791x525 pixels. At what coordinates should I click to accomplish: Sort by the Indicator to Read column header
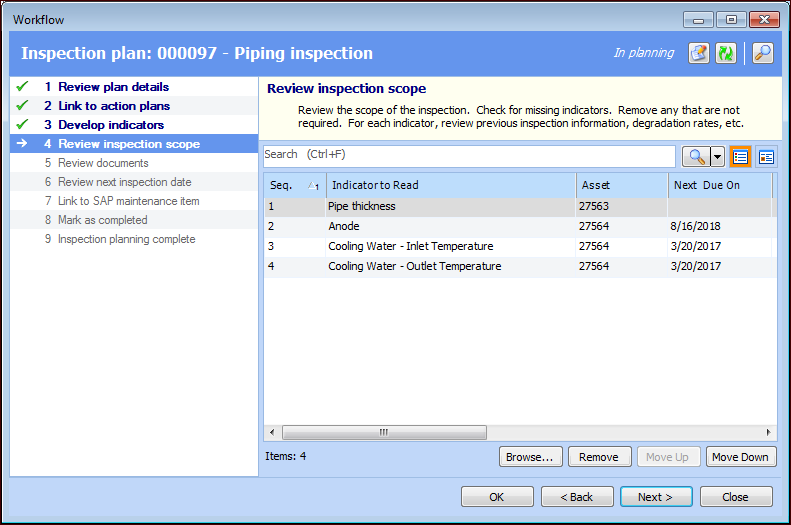[x=450, y=185]
